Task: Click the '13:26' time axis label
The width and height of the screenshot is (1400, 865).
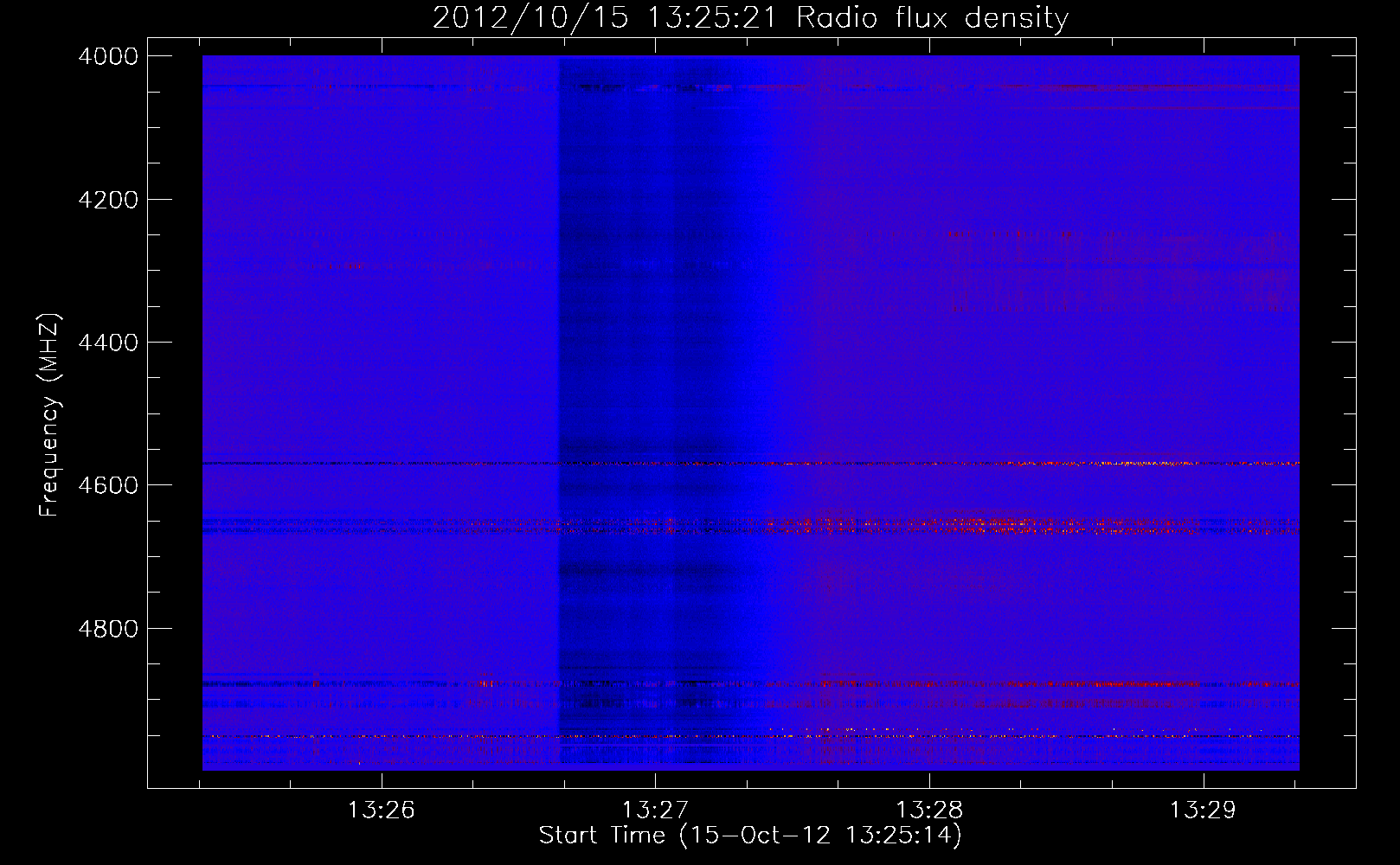Action: coord(381,811)
